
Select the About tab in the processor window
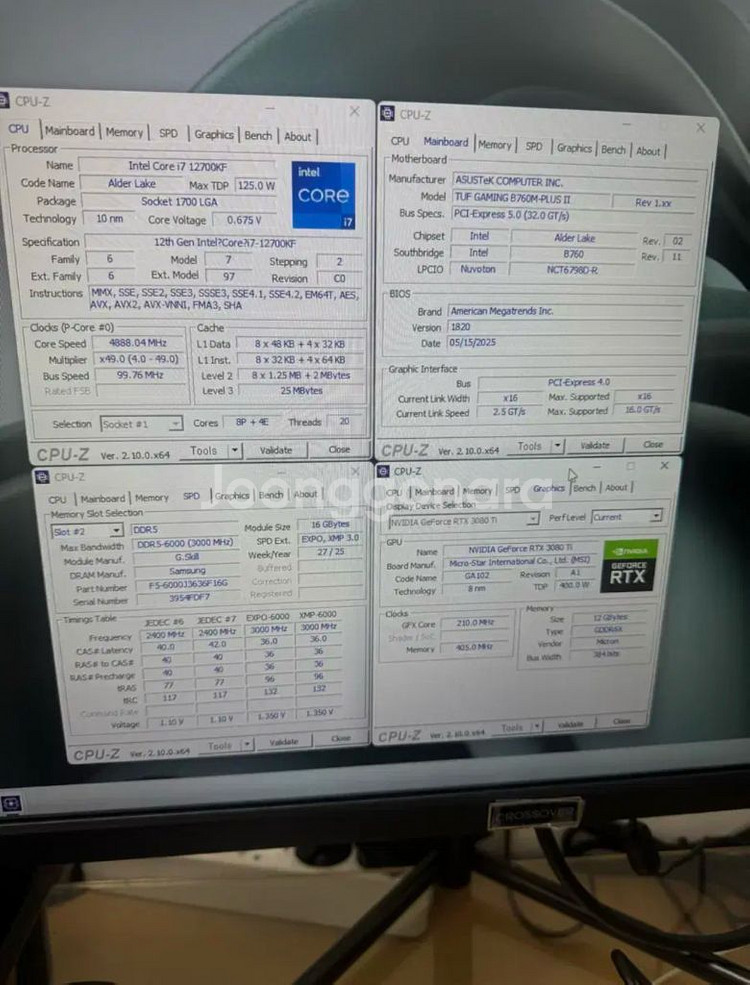[297, 136]
